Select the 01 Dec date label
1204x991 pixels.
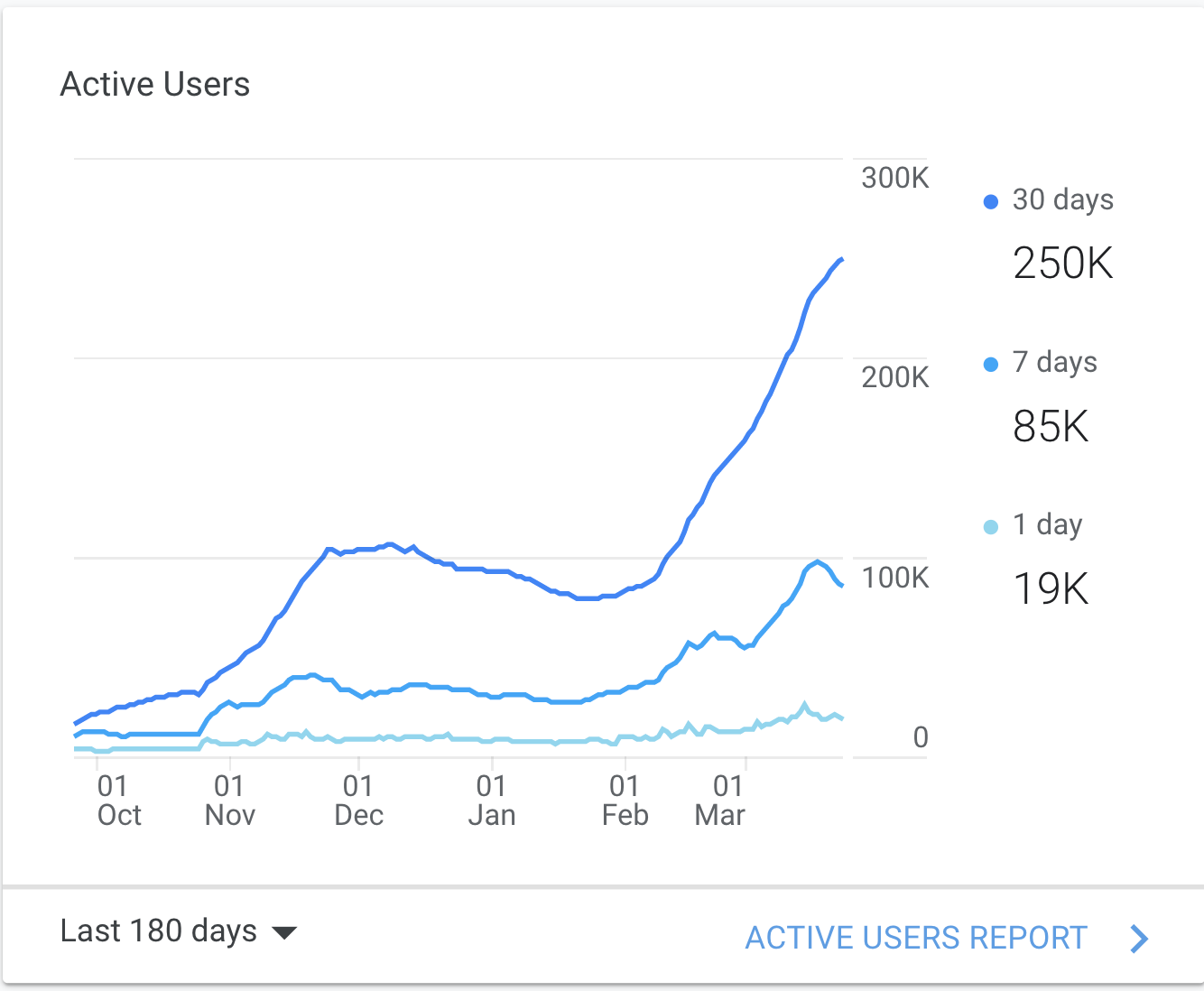coord(358,801)
